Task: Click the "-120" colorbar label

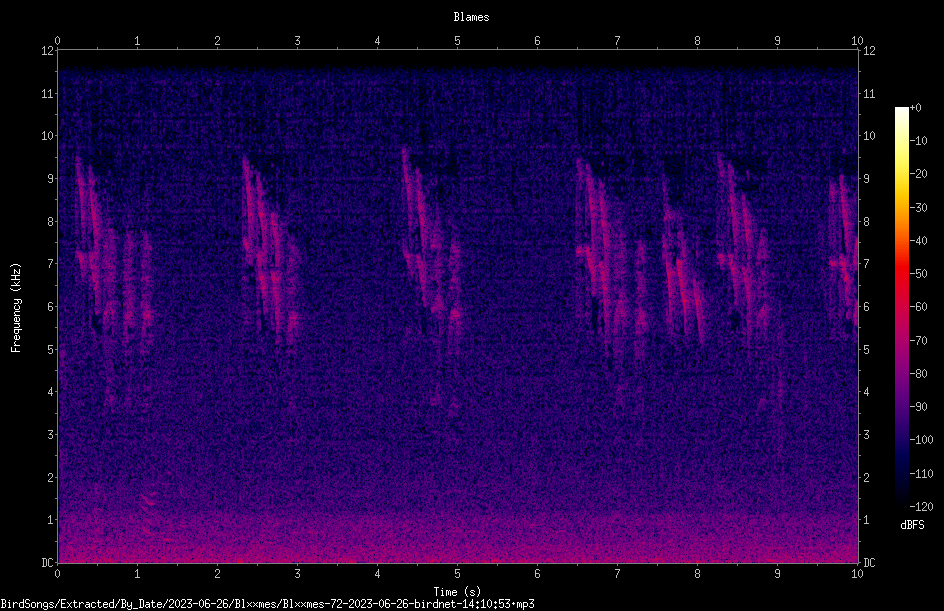Action: click(x=922, y=507)
